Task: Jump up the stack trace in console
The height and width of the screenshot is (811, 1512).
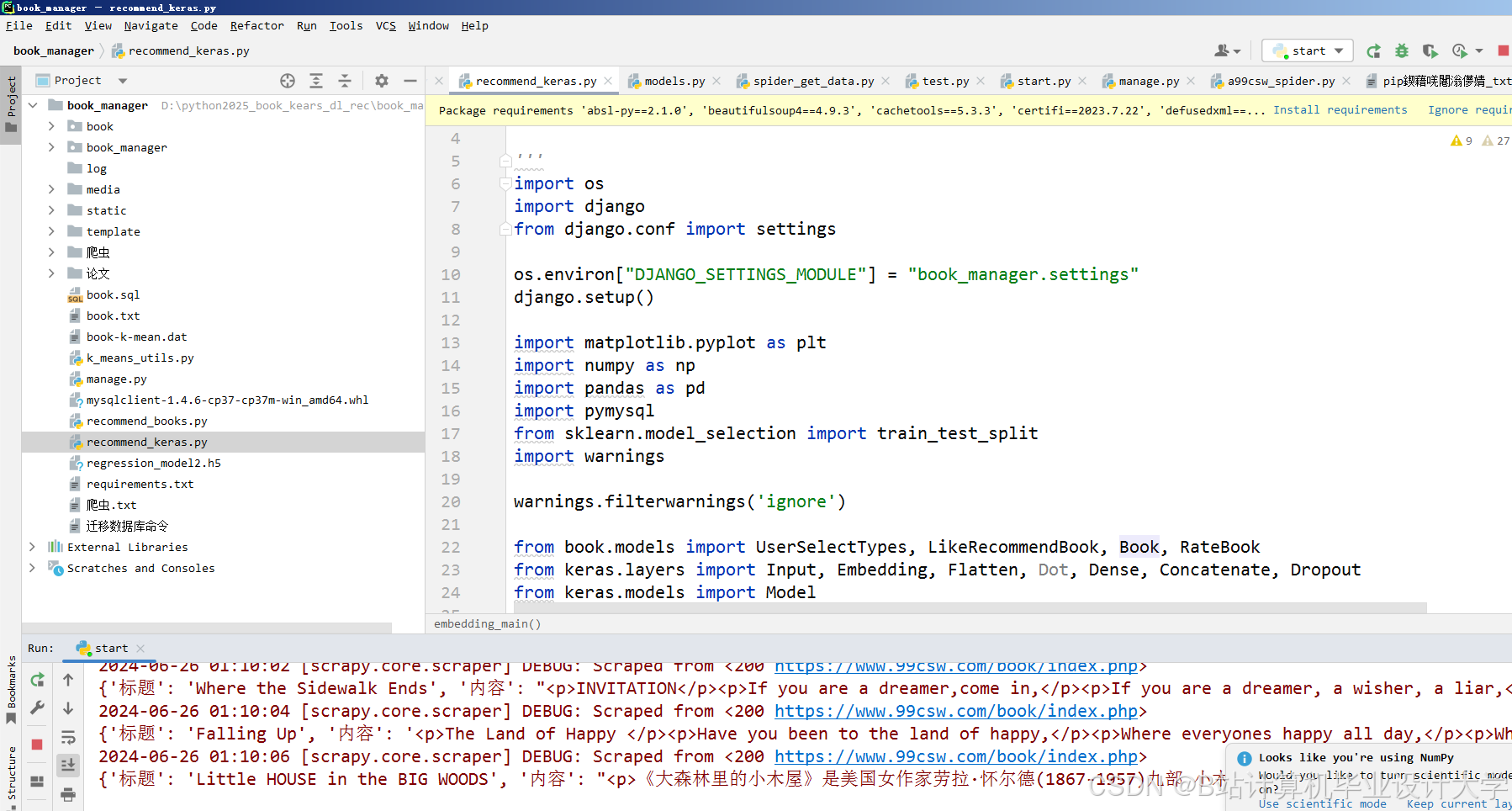Action: pyautogui.click(x=68, y=680)
